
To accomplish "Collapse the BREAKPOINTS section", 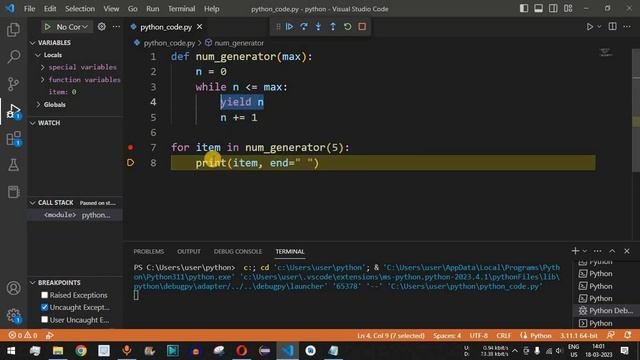I will [33, 282].
